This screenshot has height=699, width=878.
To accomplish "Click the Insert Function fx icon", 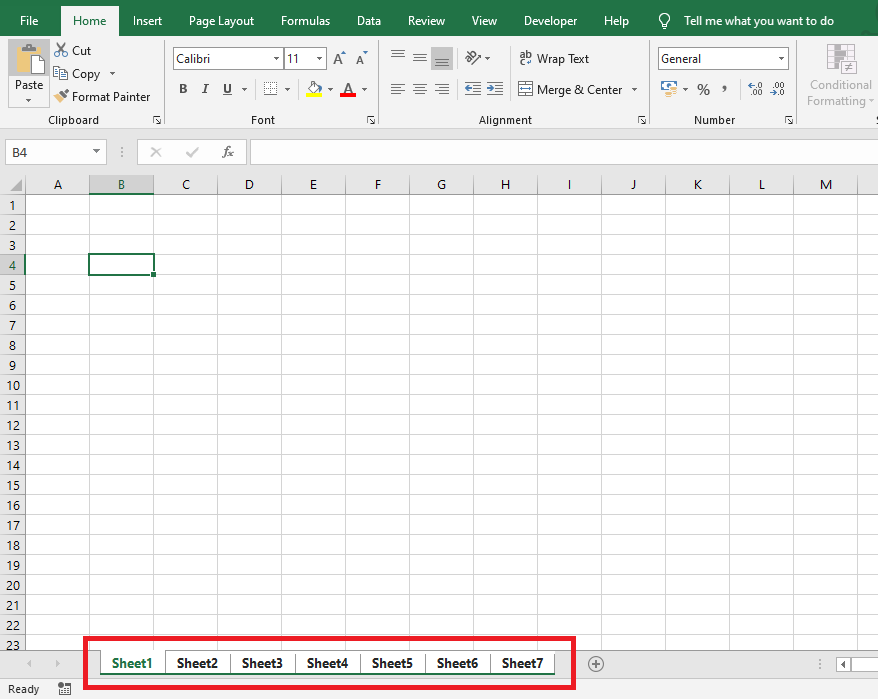I will click(x=228, y=152).
